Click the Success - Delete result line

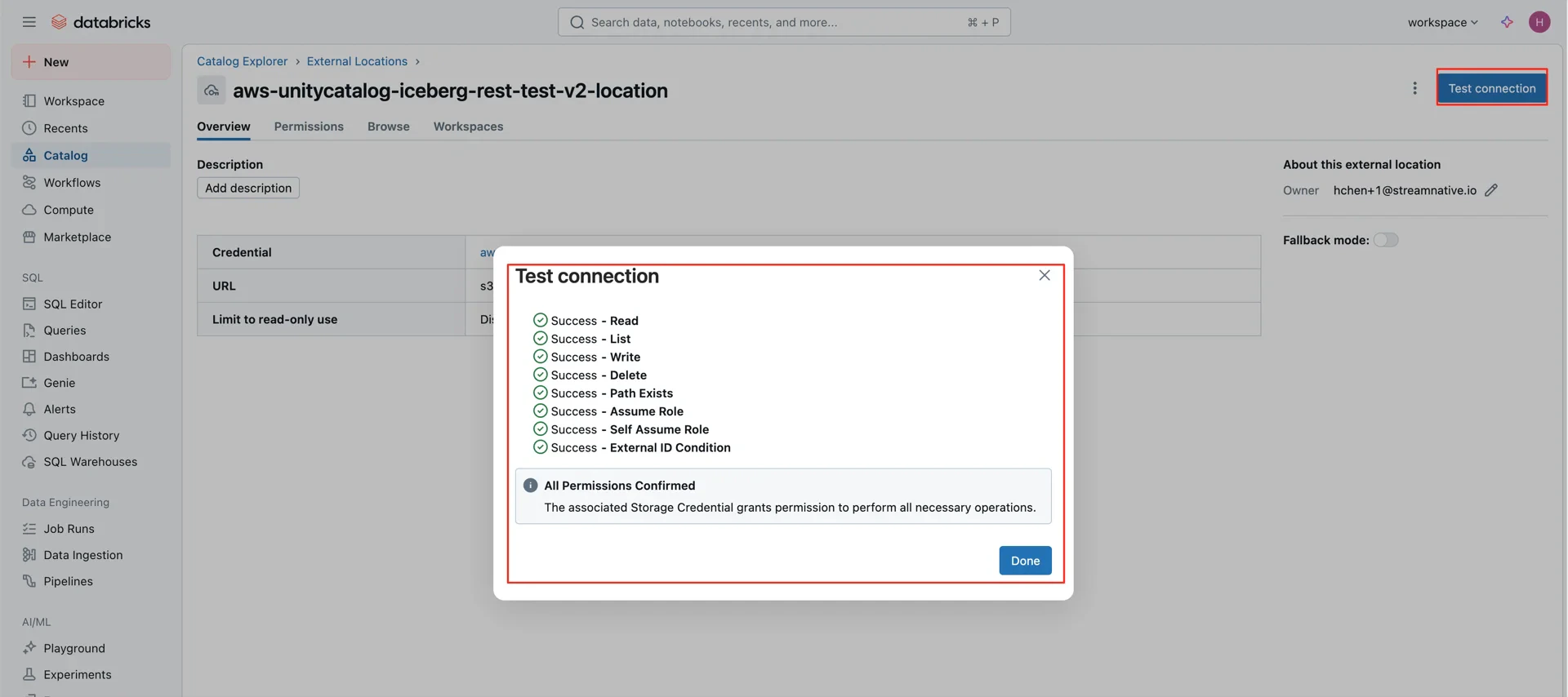pyautogui.click(x=590, y=375)
